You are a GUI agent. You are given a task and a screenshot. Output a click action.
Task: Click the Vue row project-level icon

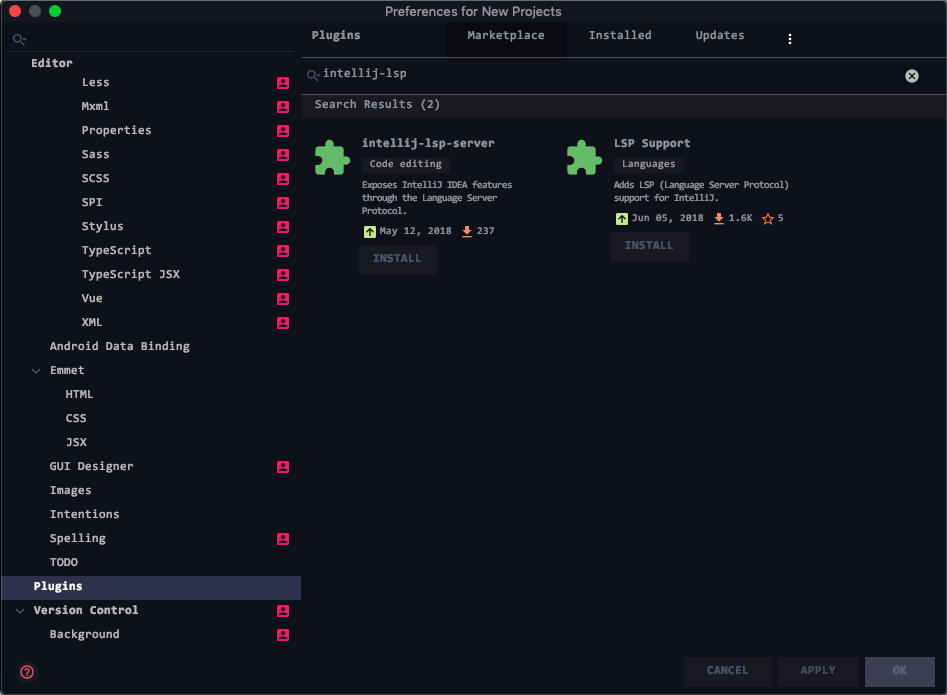(x=283, y=299)
